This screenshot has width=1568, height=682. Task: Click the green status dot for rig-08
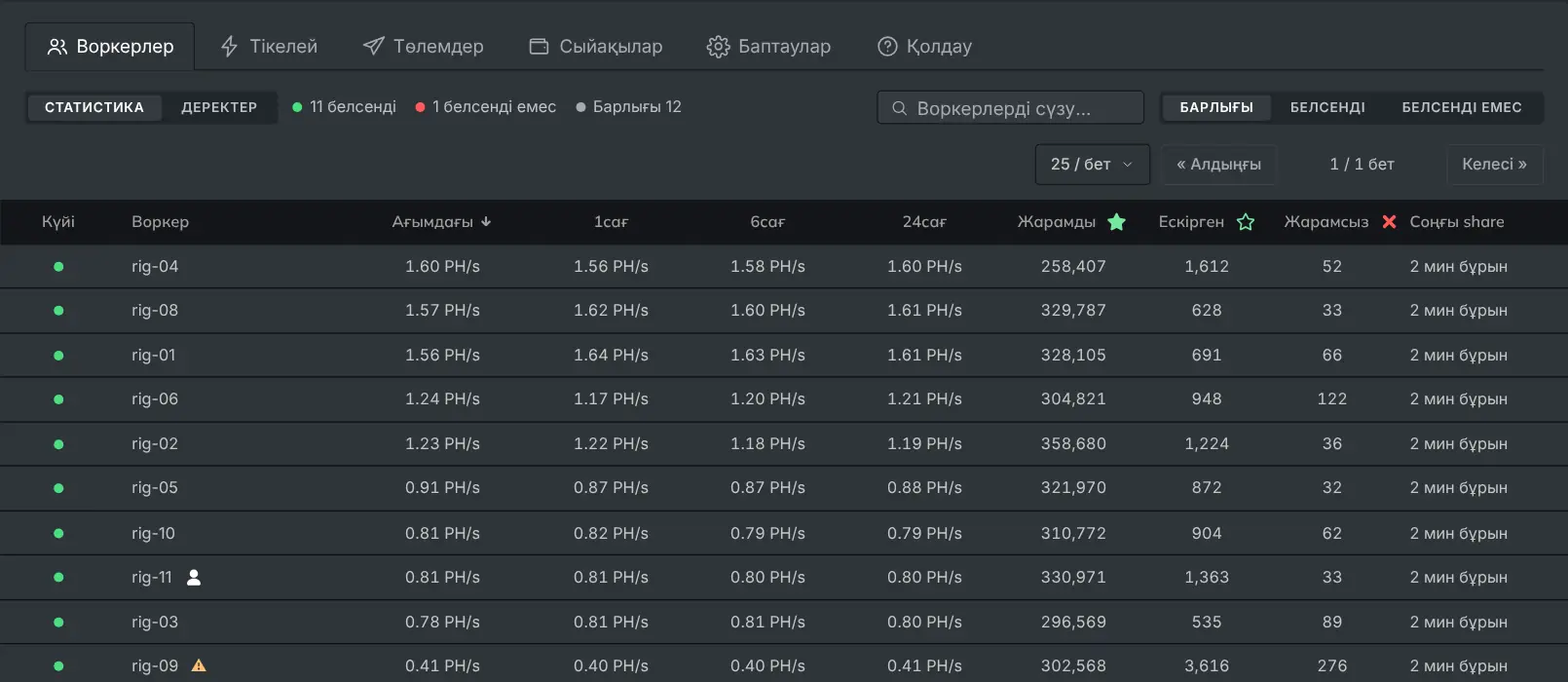(x=58, y=311)
